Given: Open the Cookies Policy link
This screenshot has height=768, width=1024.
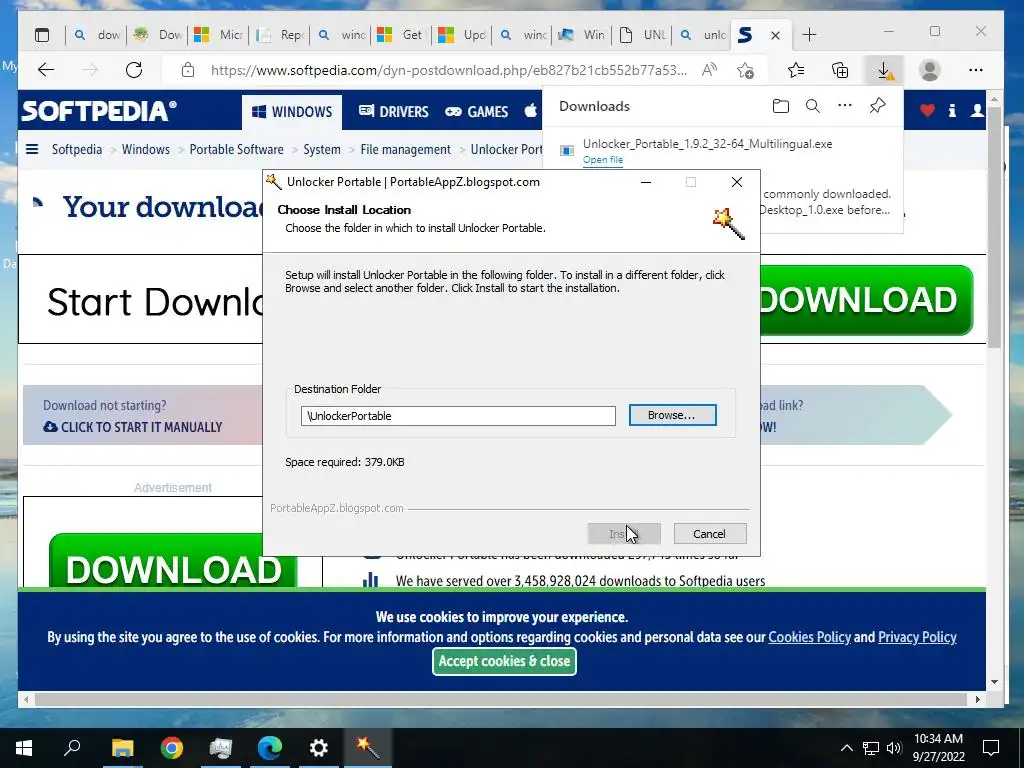Looking at the screenshot, I should point(809,637).
